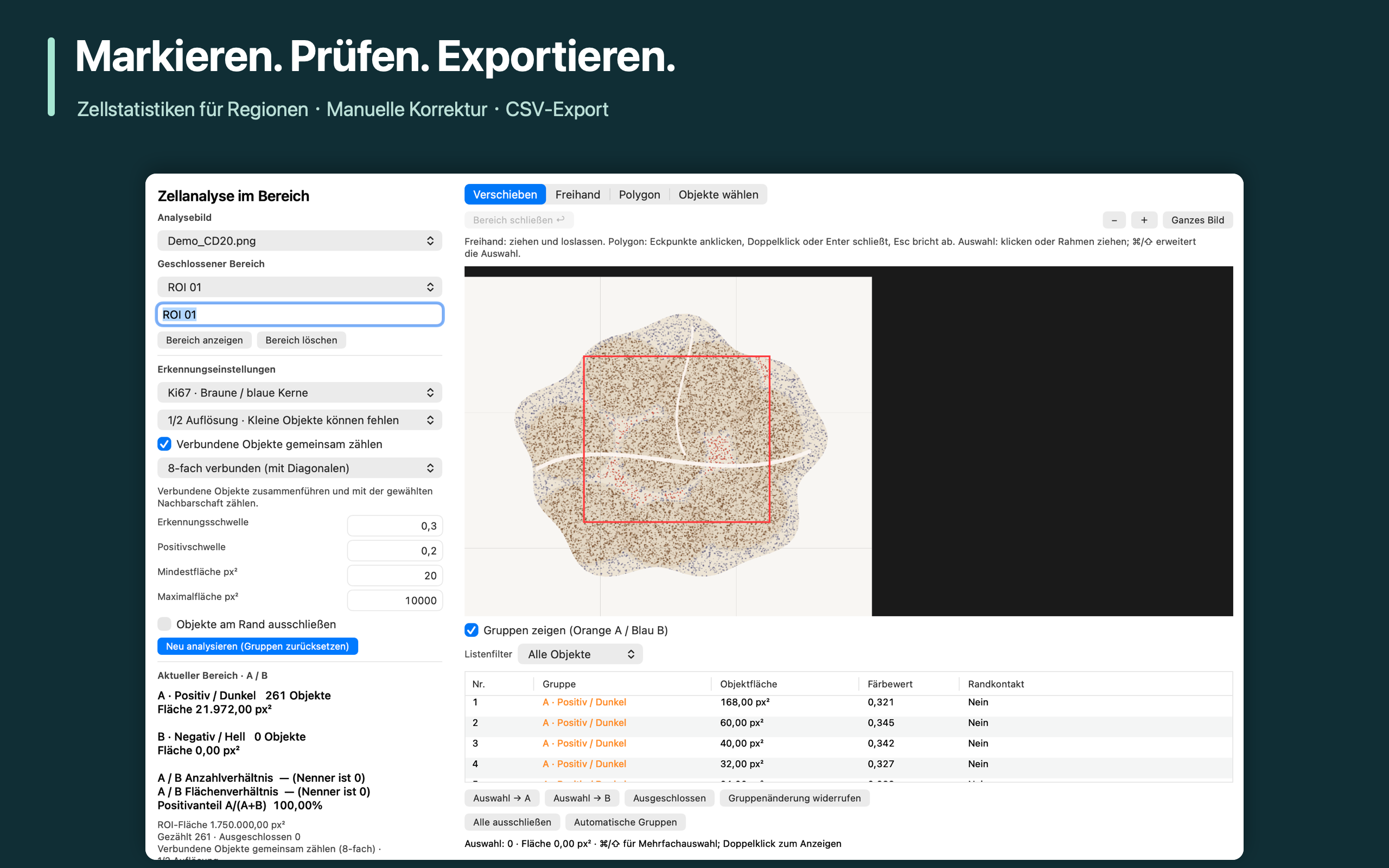Click the Mindestfläche field showing 20
Image resolution: width=1389 pixels, height=868 pixels.
click(x=395, y=576)
